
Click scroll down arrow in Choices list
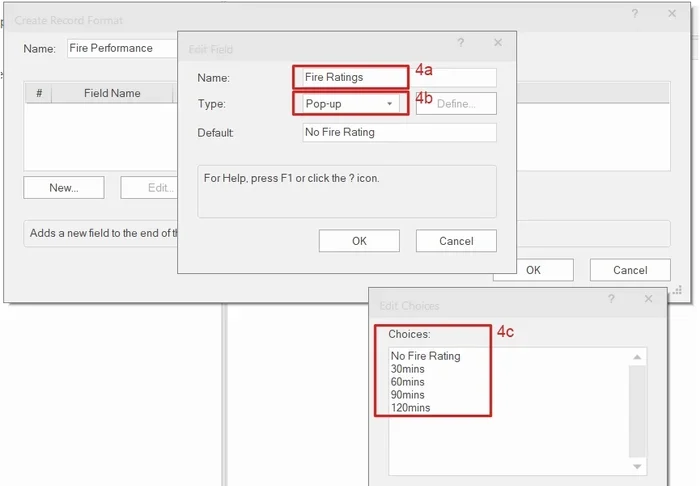pos(638,467)
